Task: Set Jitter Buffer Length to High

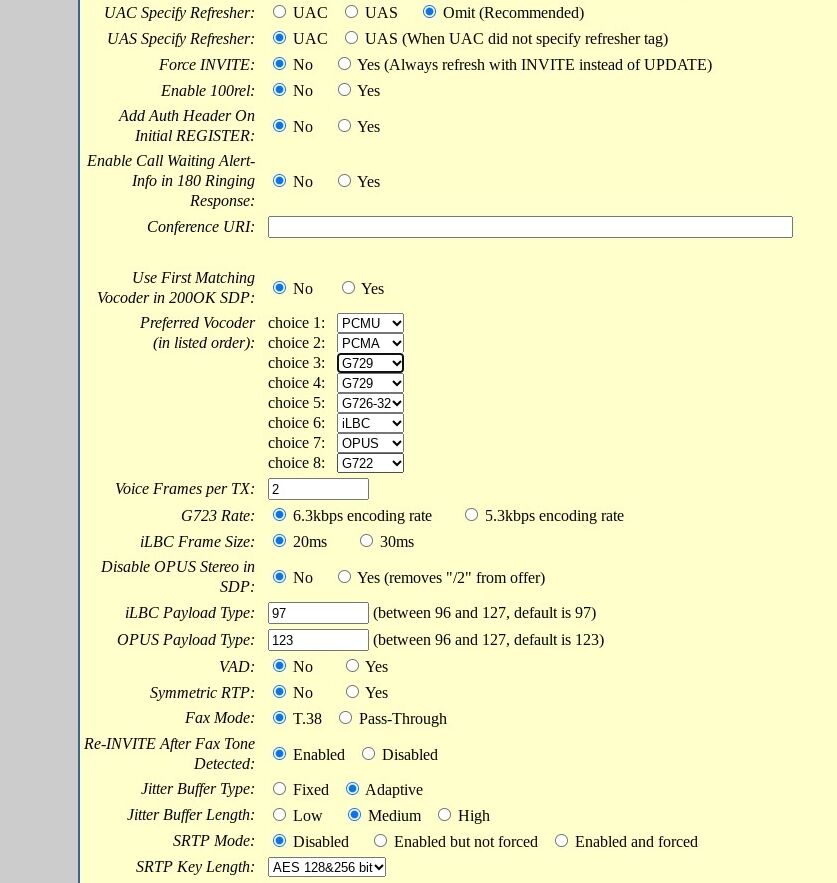Action: 444,814
